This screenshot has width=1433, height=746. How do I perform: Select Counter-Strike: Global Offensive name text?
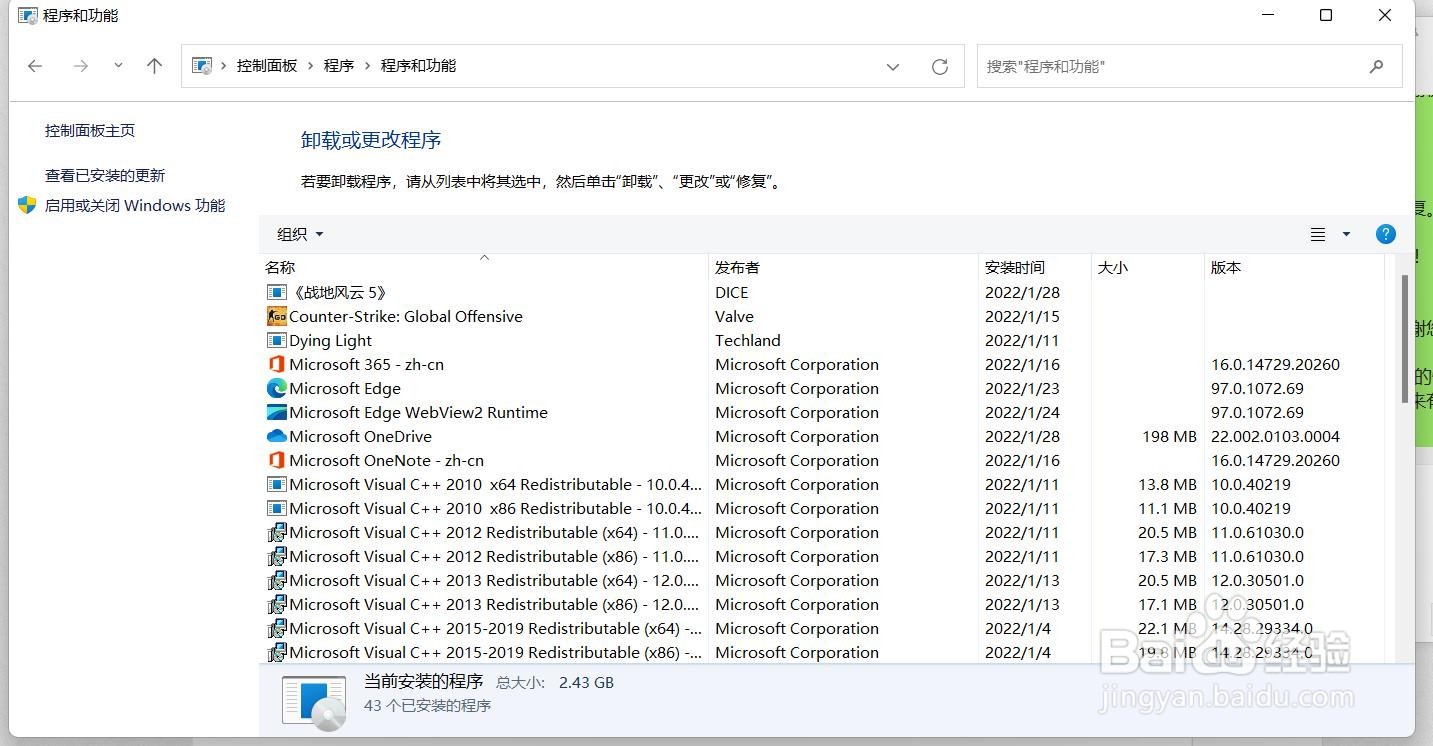coord(406,317)
